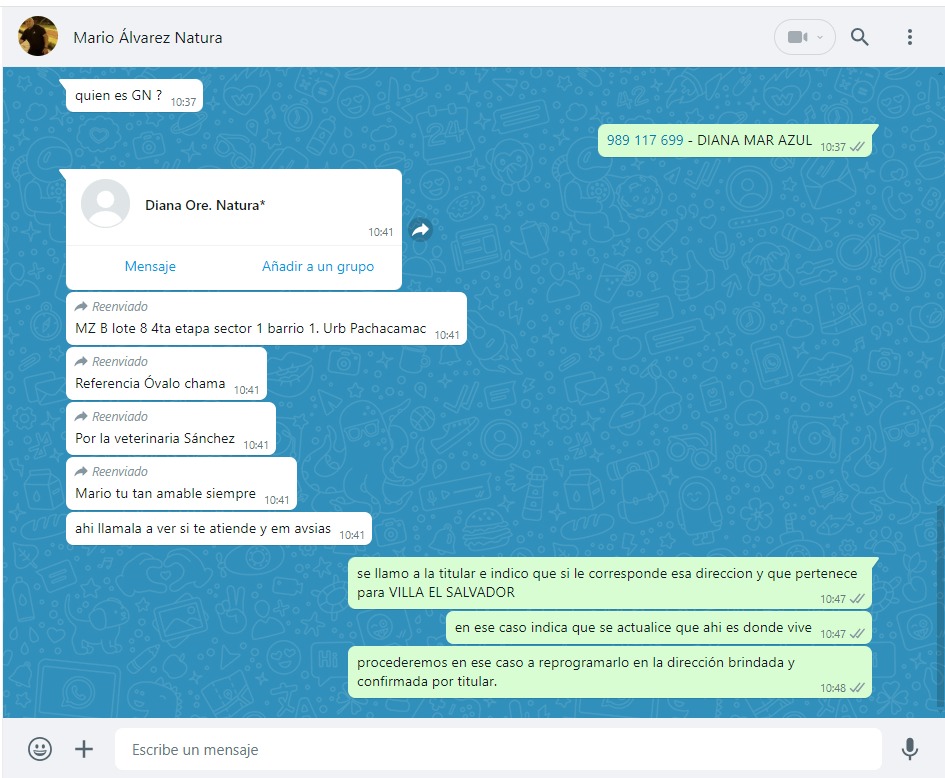Expand the video call dropdown
The height and width of the screenshot is (778, 945).
(x=820, y=37)
